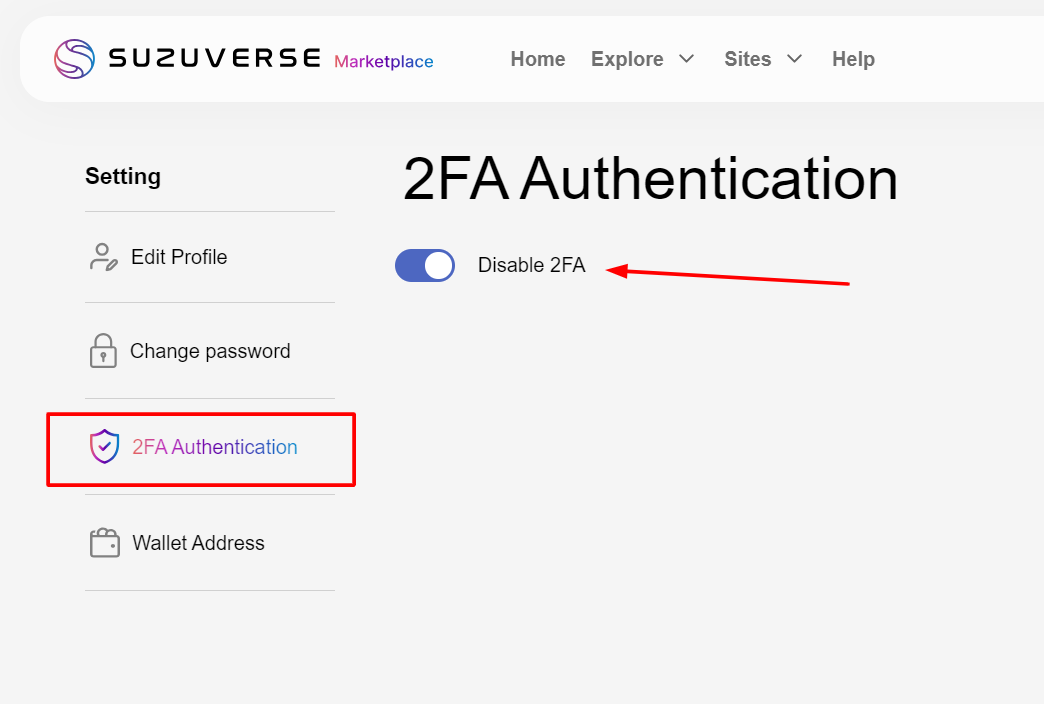The image size is (1044, 704).
Task: Click the Change password lock icon
Action: click(x=103, y=351)
